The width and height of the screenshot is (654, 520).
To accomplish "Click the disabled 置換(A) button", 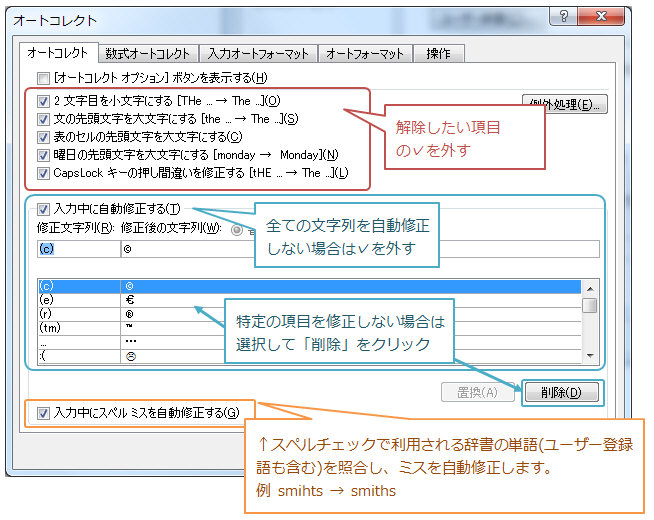I will [477, 392].
